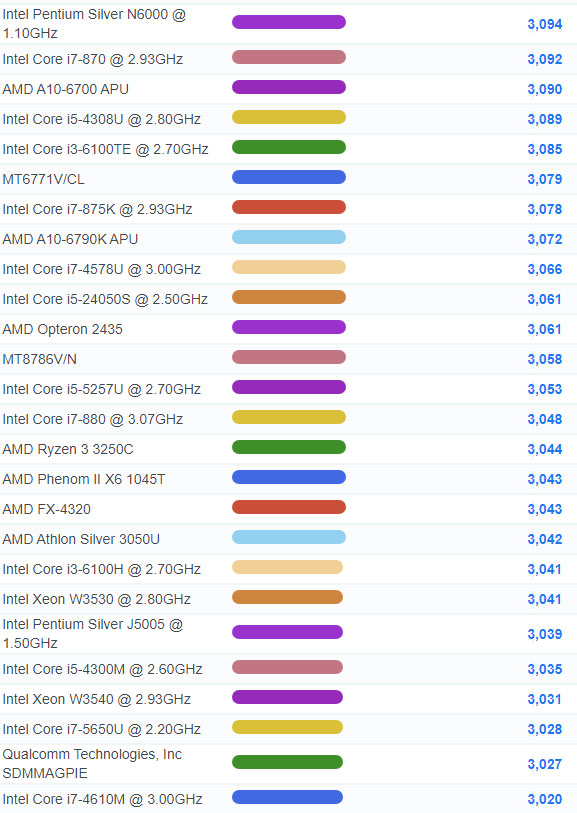Click the green bar for Qualcomm SDMMAGPIE
The image size is (577, 813).
click(x=287, y=762)
